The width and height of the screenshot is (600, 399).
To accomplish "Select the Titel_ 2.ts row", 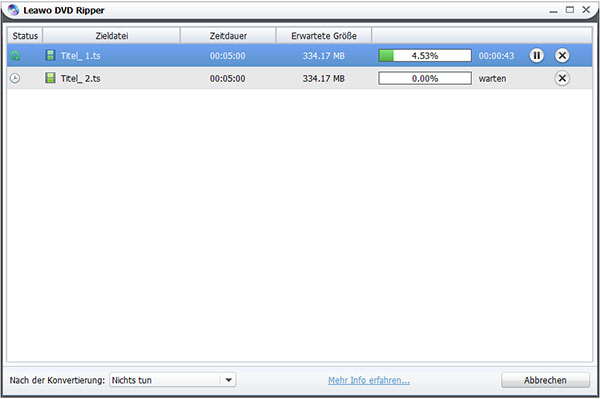I will 300,78.
